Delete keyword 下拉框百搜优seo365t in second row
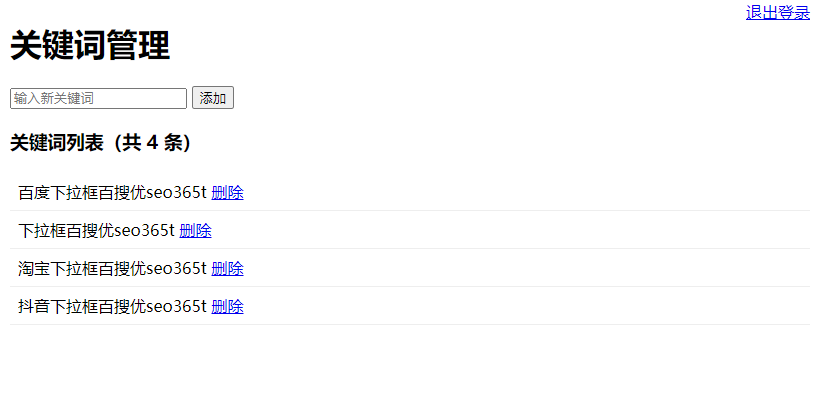 (x=195, y=230)
